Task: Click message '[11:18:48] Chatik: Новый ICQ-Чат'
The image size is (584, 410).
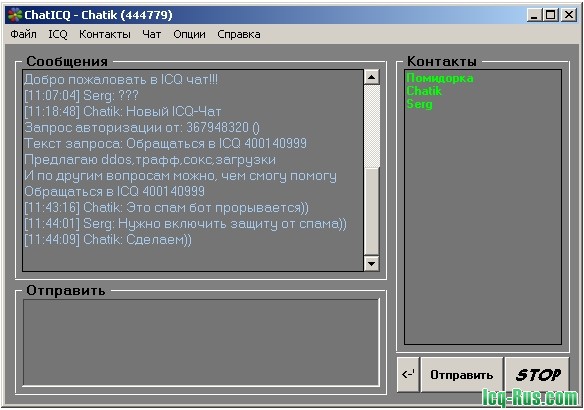Action: [x=123, y=111]
